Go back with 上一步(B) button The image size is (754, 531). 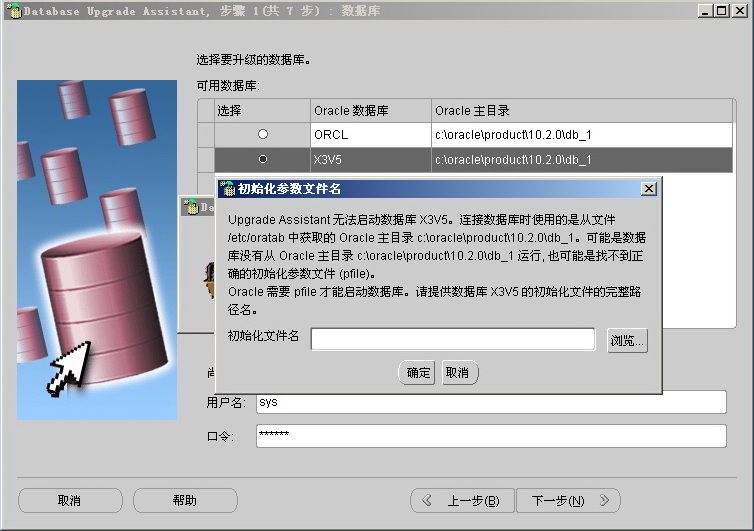tap(463, 500)
